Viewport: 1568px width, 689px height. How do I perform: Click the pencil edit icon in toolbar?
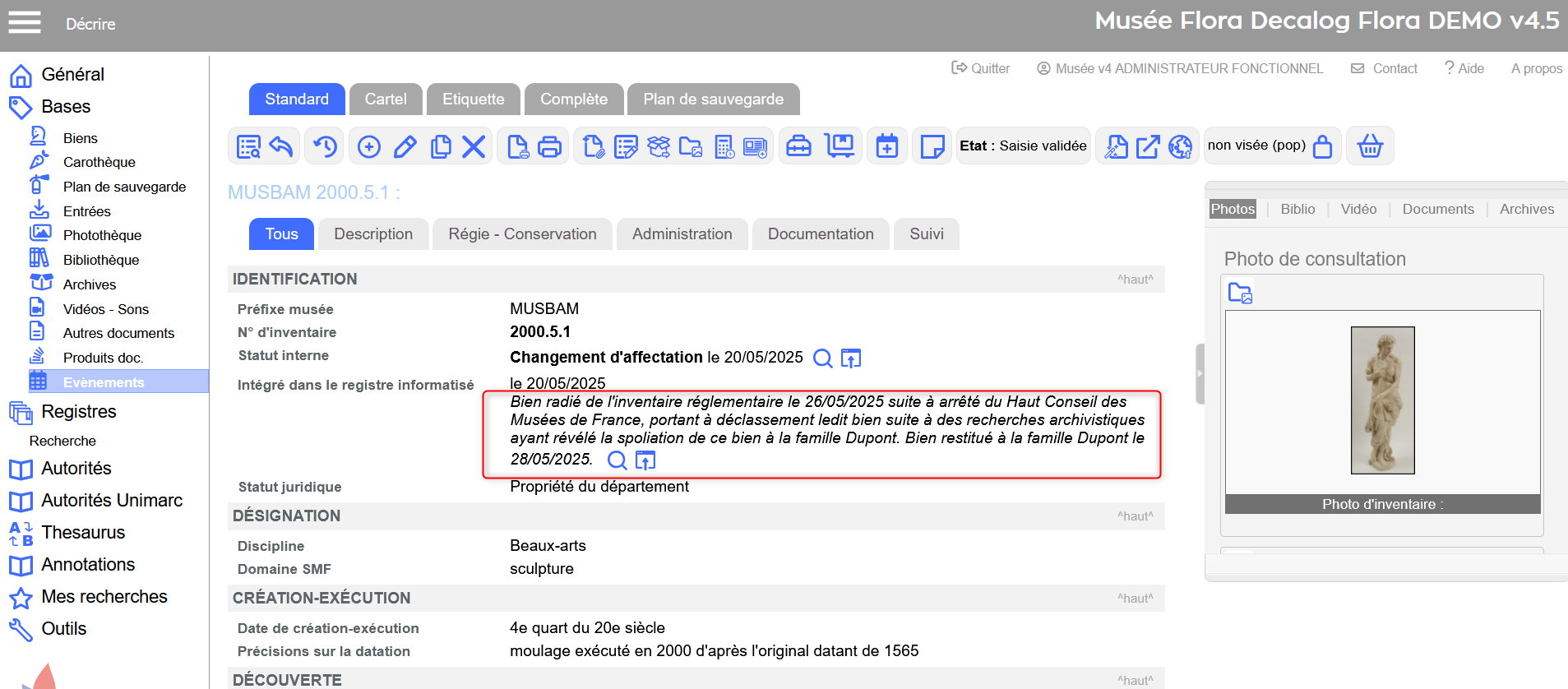405,146
